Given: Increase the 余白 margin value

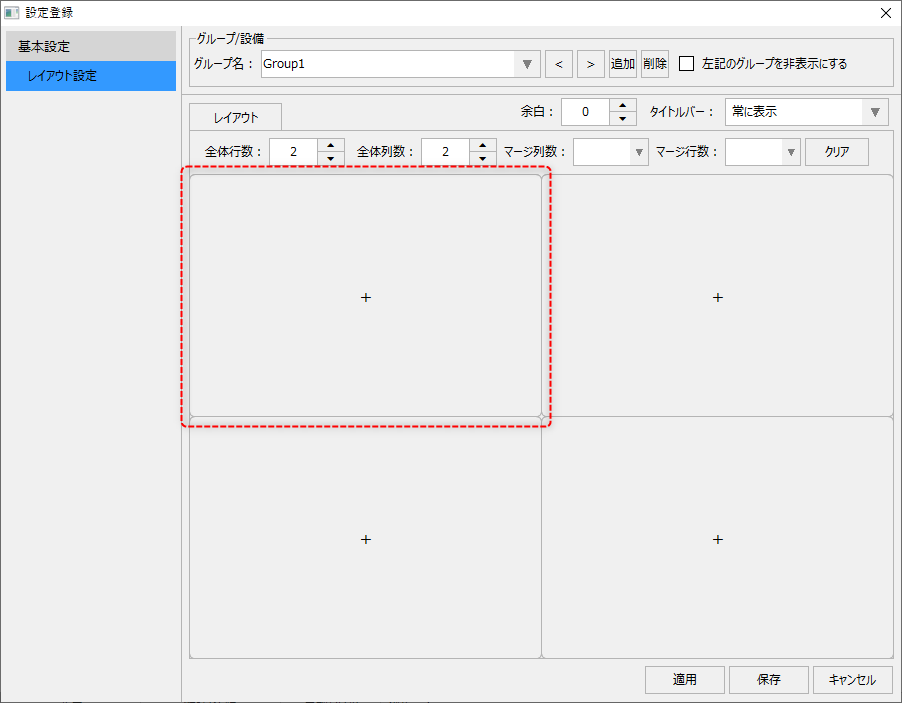Looking at the screenshot, I should pyautogui.click(x=623, y=106).
